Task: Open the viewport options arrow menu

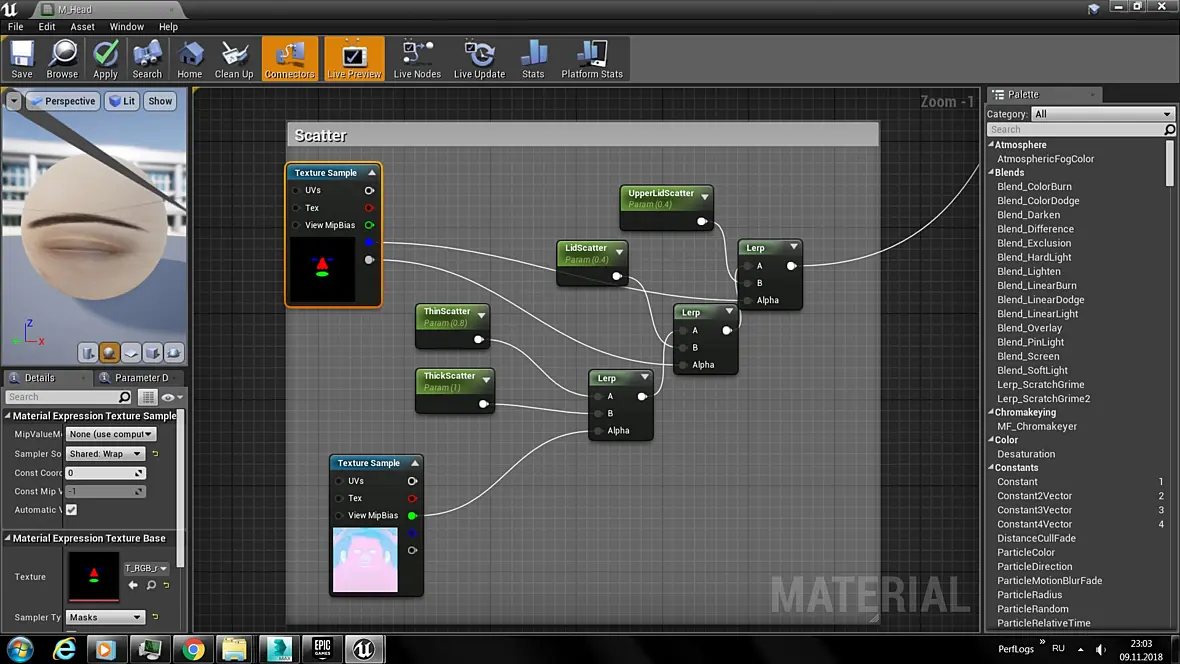Action: [x=14, y=101]
